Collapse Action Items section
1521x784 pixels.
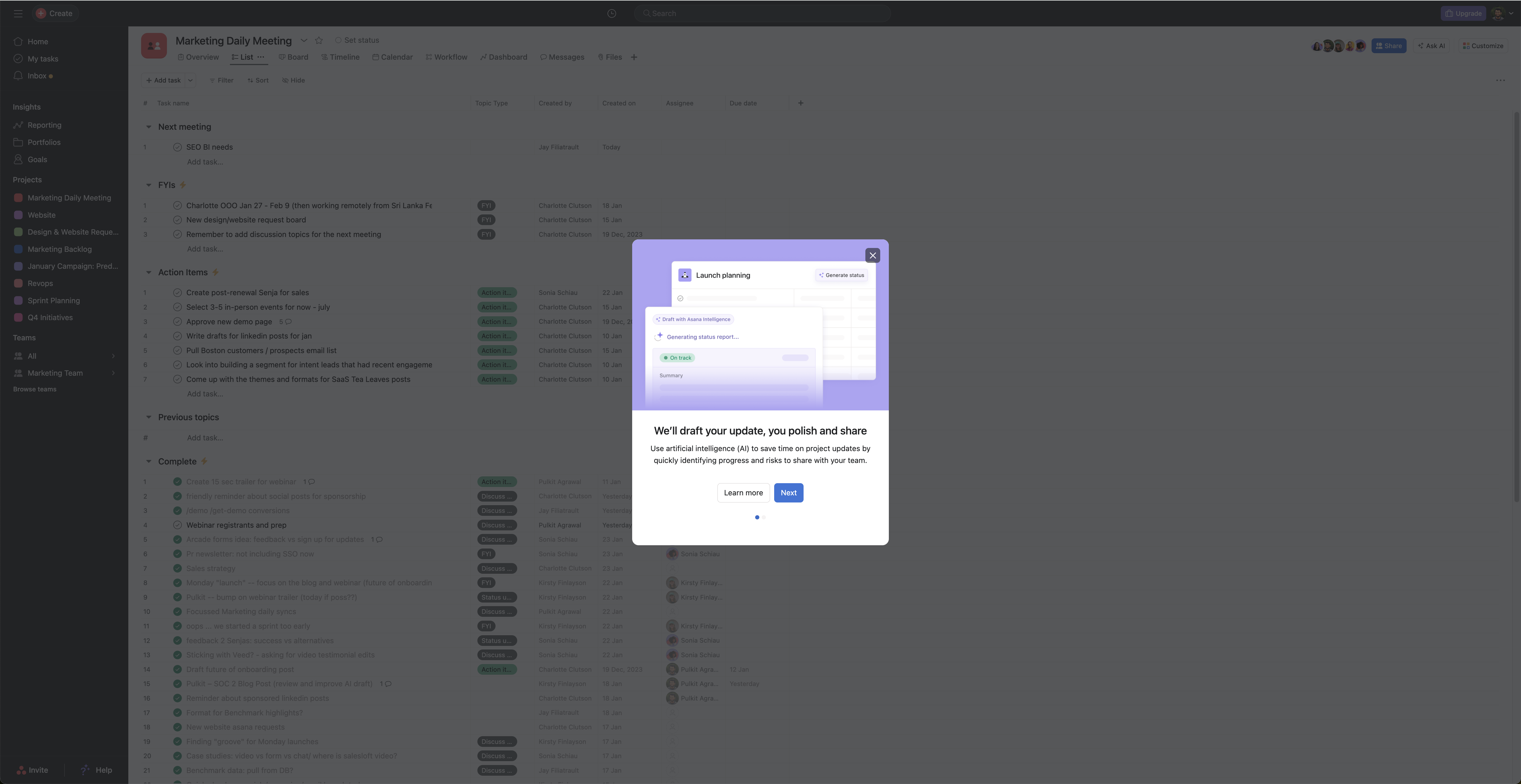(x=148, y=273)
